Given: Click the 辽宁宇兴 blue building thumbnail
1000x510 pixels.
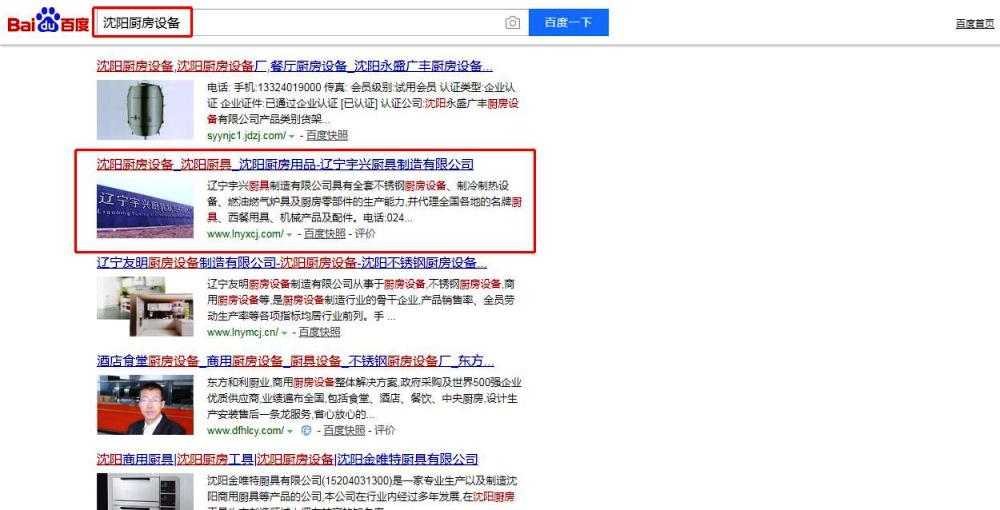Looking at the screenshot, I should [x=145, y=208].
